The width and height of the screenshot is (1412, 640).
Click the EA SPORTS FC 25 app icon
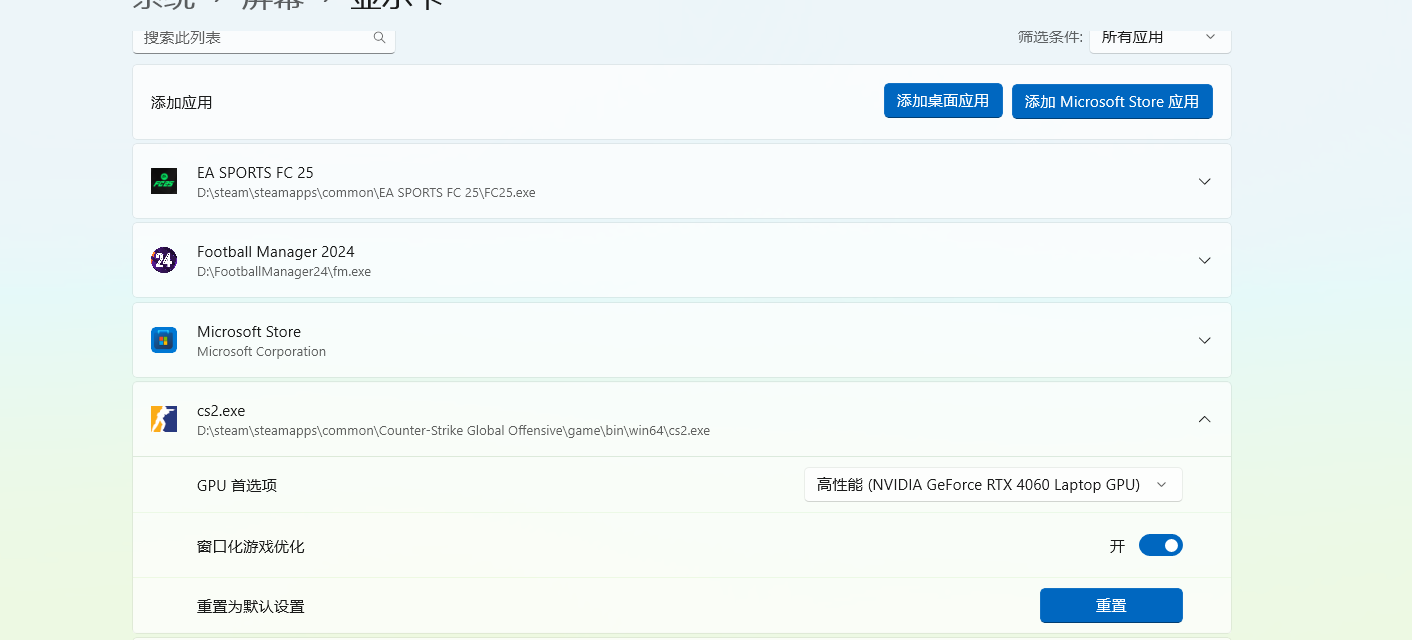point(164,181)
